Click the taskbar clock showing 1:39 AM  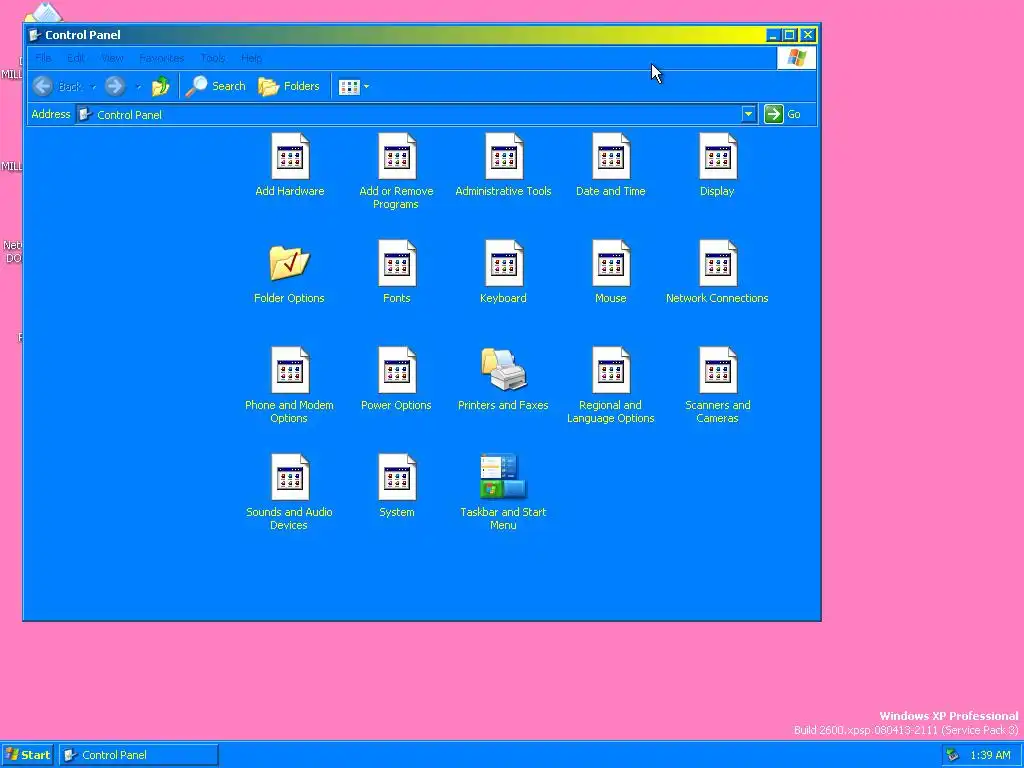tap(990, 755)
